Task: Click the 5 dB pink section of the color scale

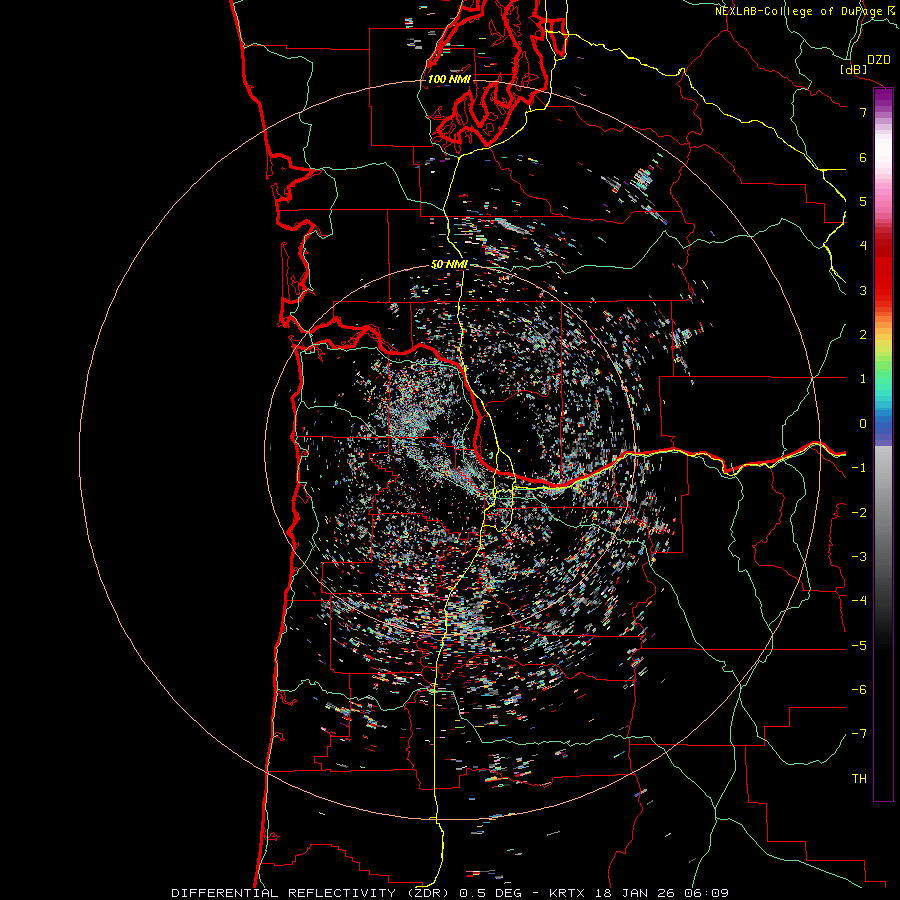Action: [x=883, y=201]
